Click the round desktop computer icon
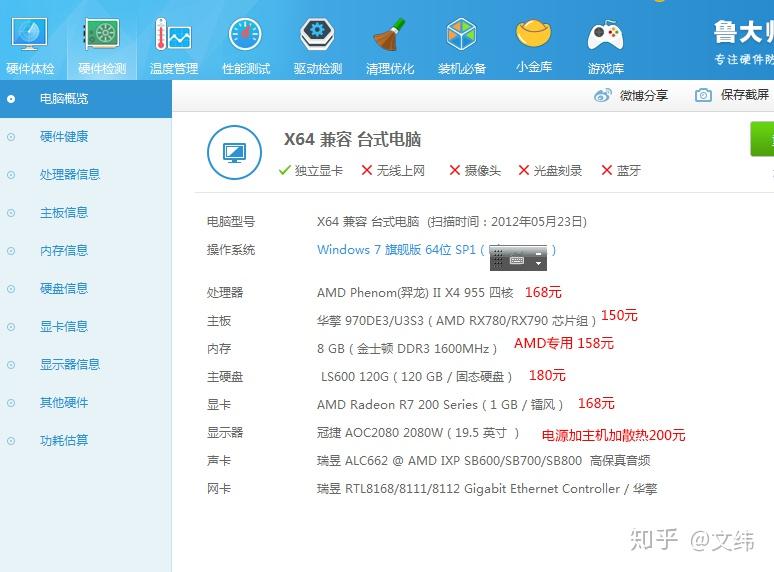This screenshot has height=572, width=774. pyautogui.click(x=234, y=153)
